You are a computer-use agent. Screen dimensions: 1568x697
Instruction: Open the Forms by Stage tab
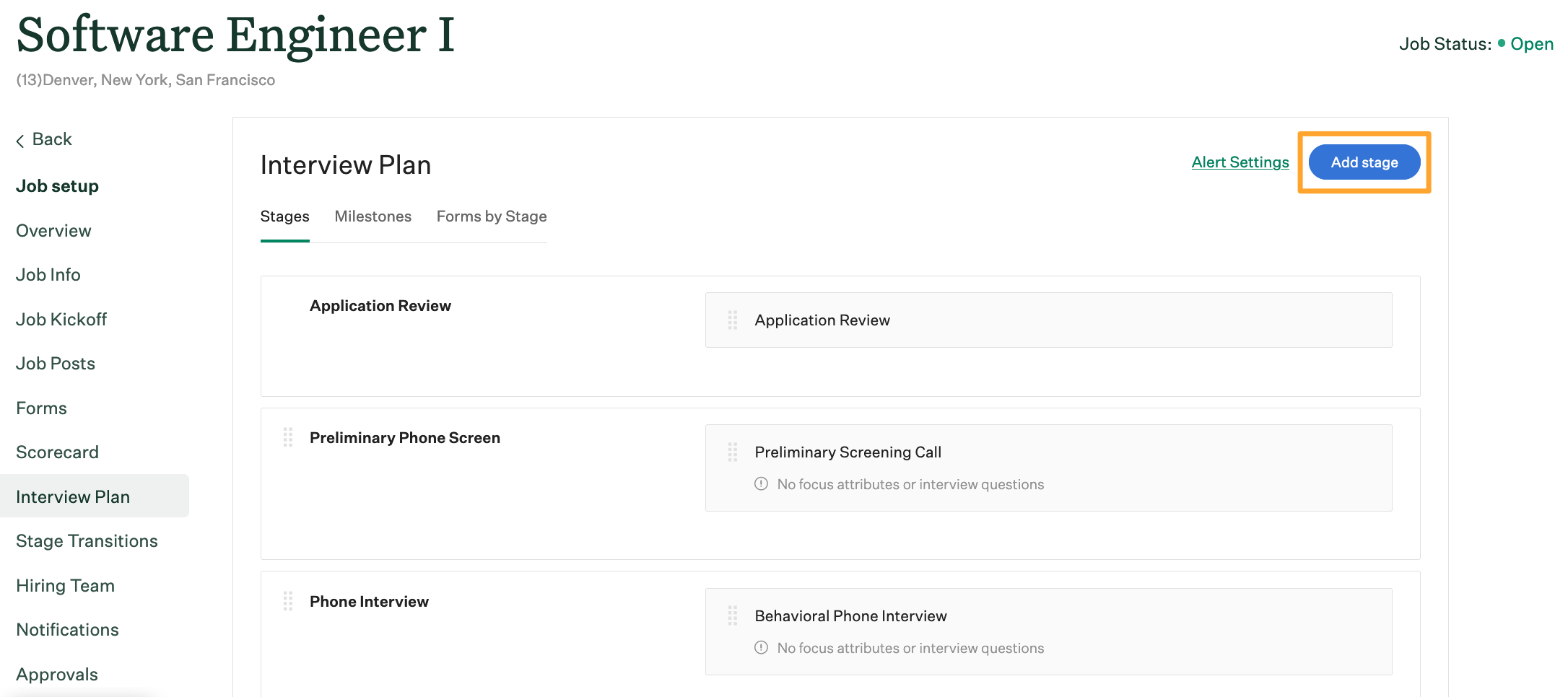click(491, 216)
